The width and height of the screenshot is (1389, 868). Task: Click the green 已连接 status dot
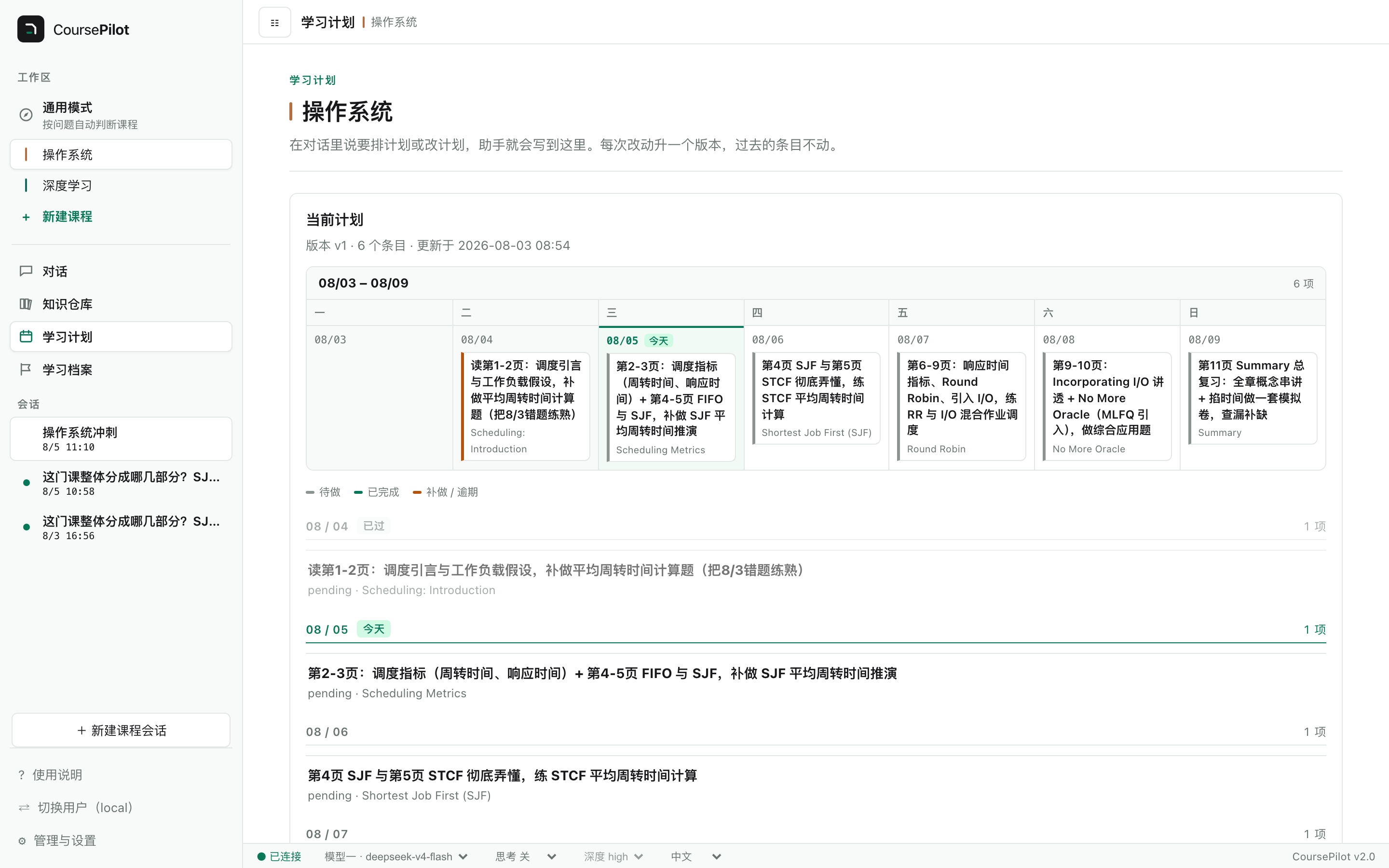(261, 856)
